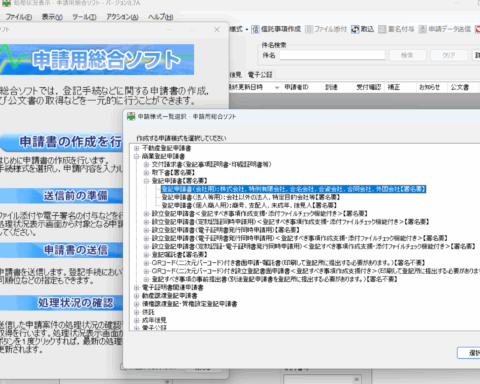Expand the 成年後見 tree node
Image resolution: width=480 pixels, height=384 pixels.
pyautogui.click(x=136, y=320)
